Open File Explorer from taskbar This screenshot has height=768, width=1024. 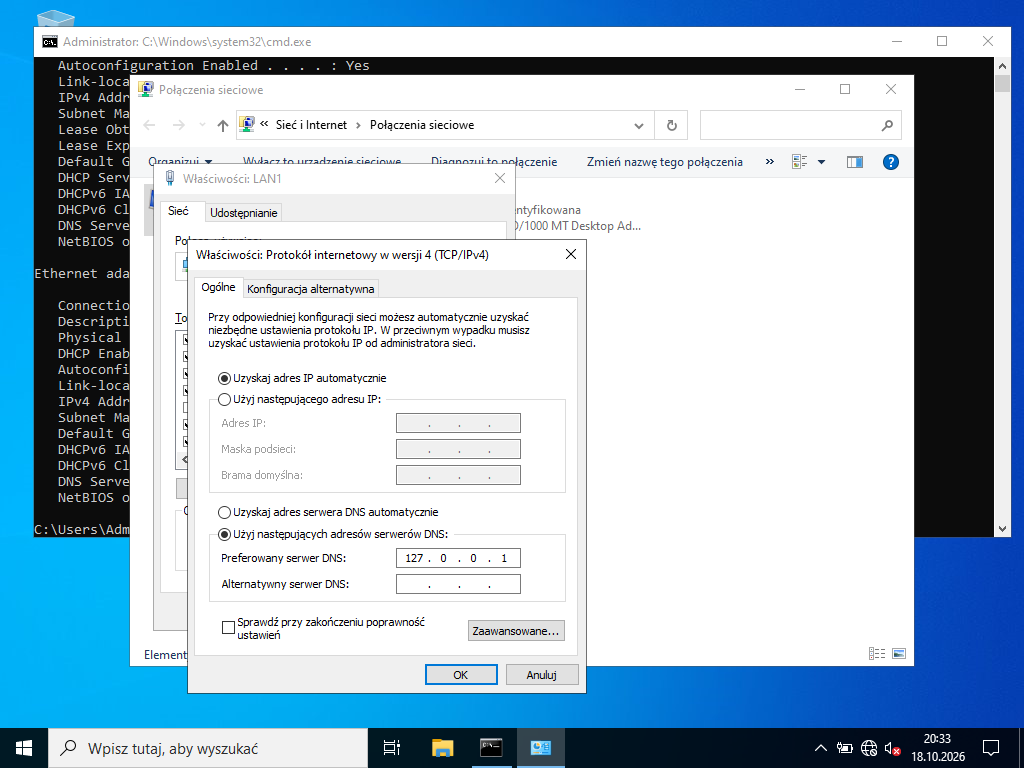point(443,748)
